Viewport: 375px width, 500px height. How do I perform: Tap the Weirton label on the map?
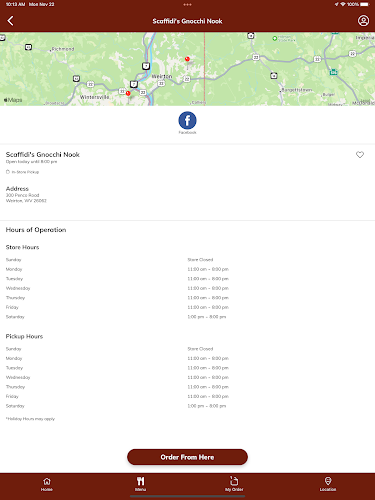(162, 76)
